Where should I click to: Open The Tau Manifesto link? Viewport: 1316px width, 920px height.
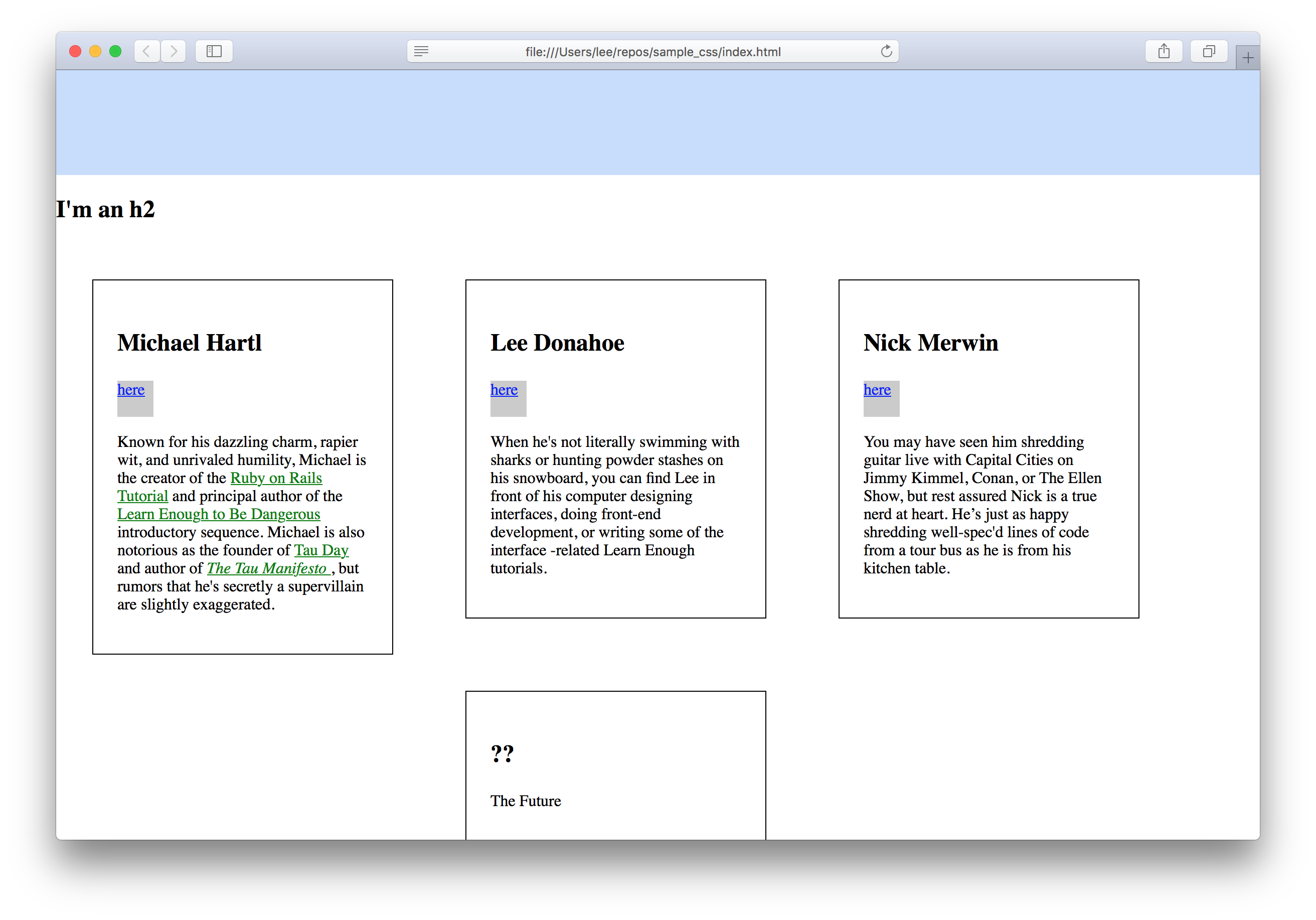tap(268, 569)
